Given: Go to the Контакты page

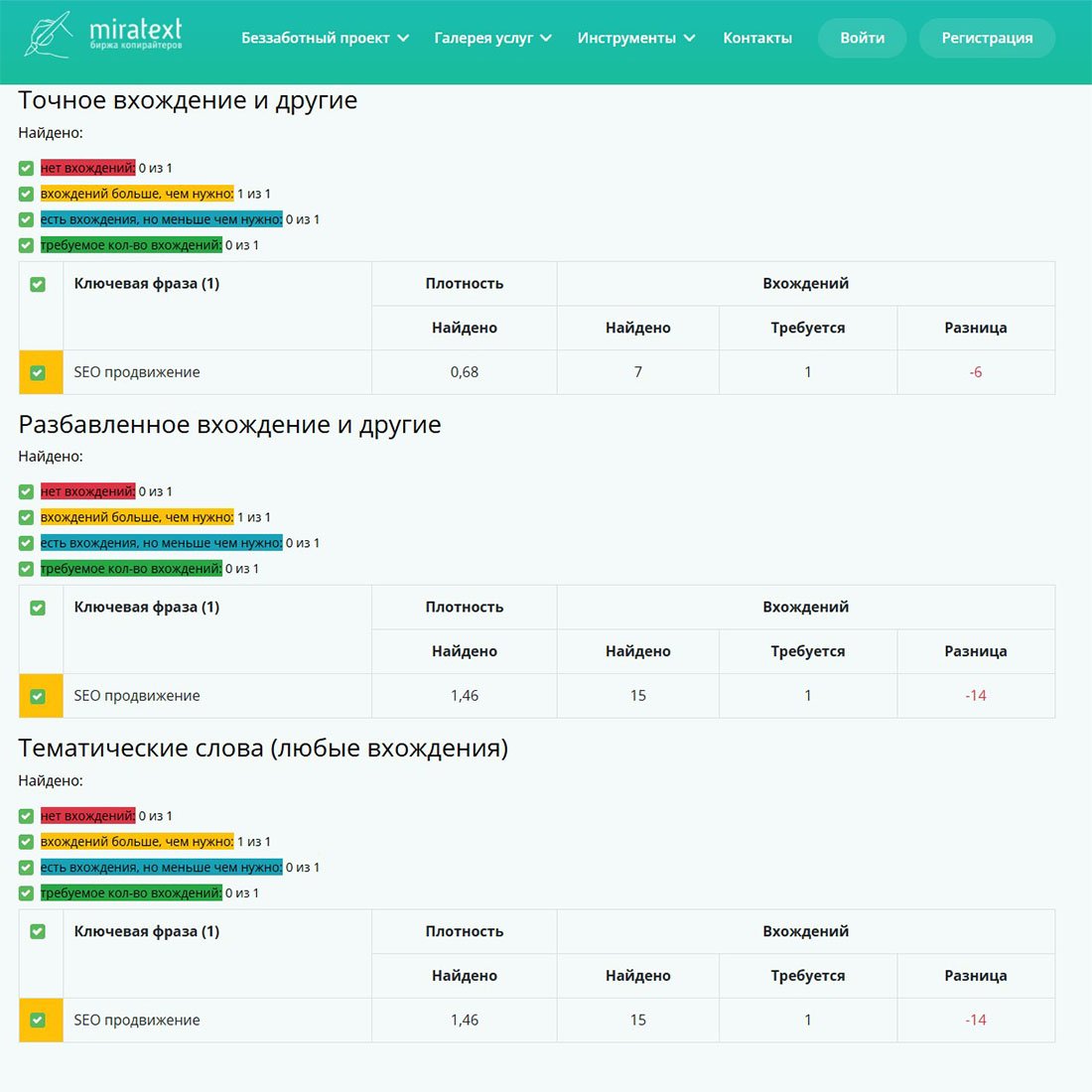Looking at the screenshot, I should 757,38.
